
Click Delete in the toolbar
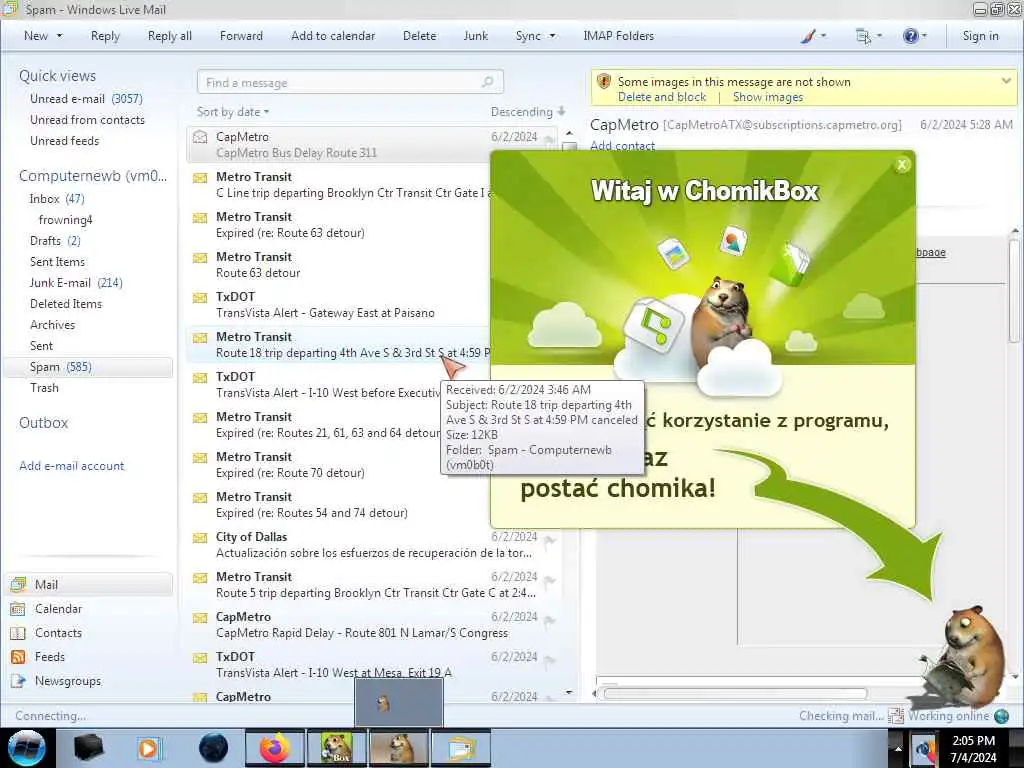(x=419, y=36)
